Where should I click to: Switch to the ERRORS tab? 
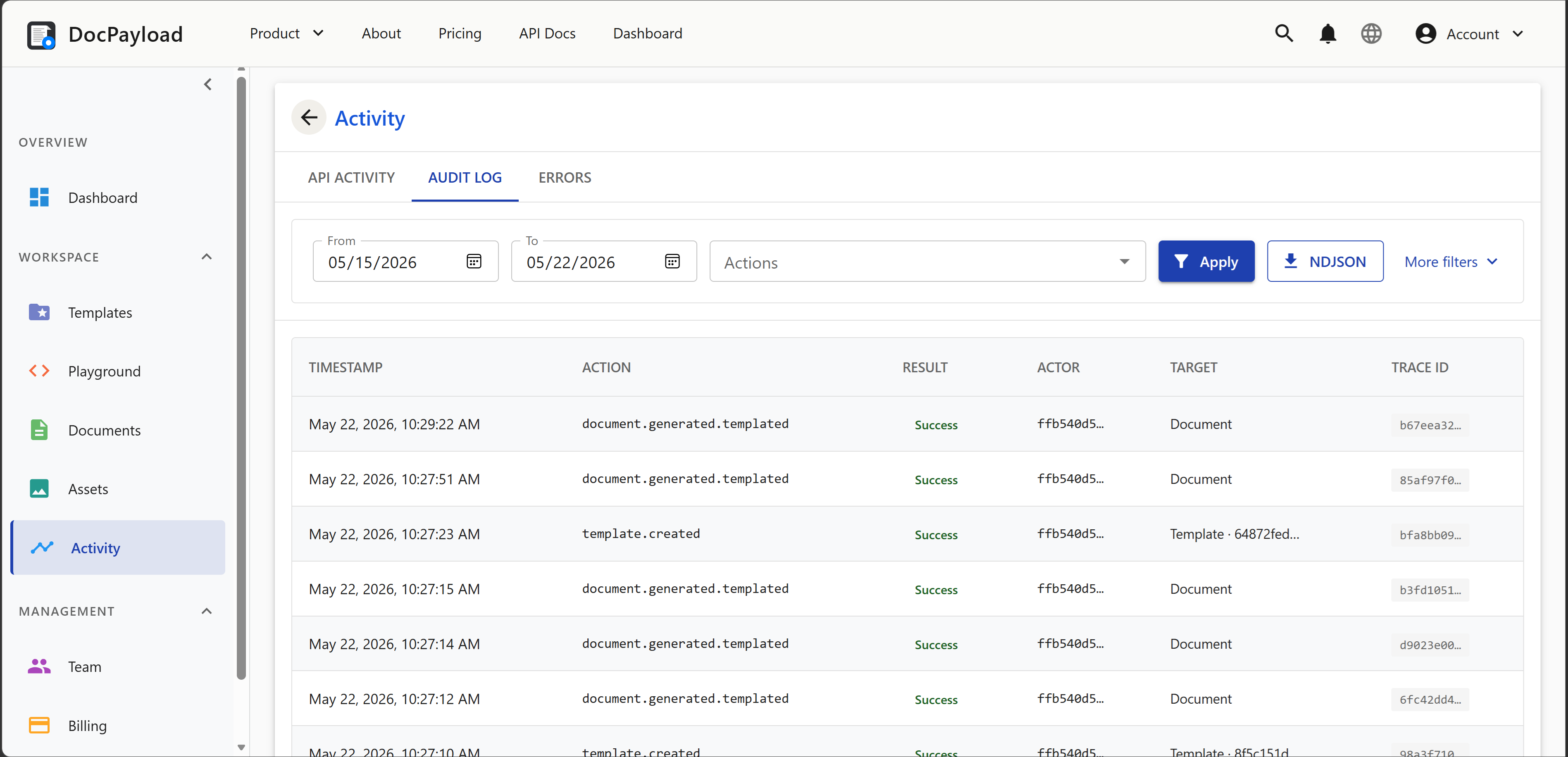[x=565, y=178]
